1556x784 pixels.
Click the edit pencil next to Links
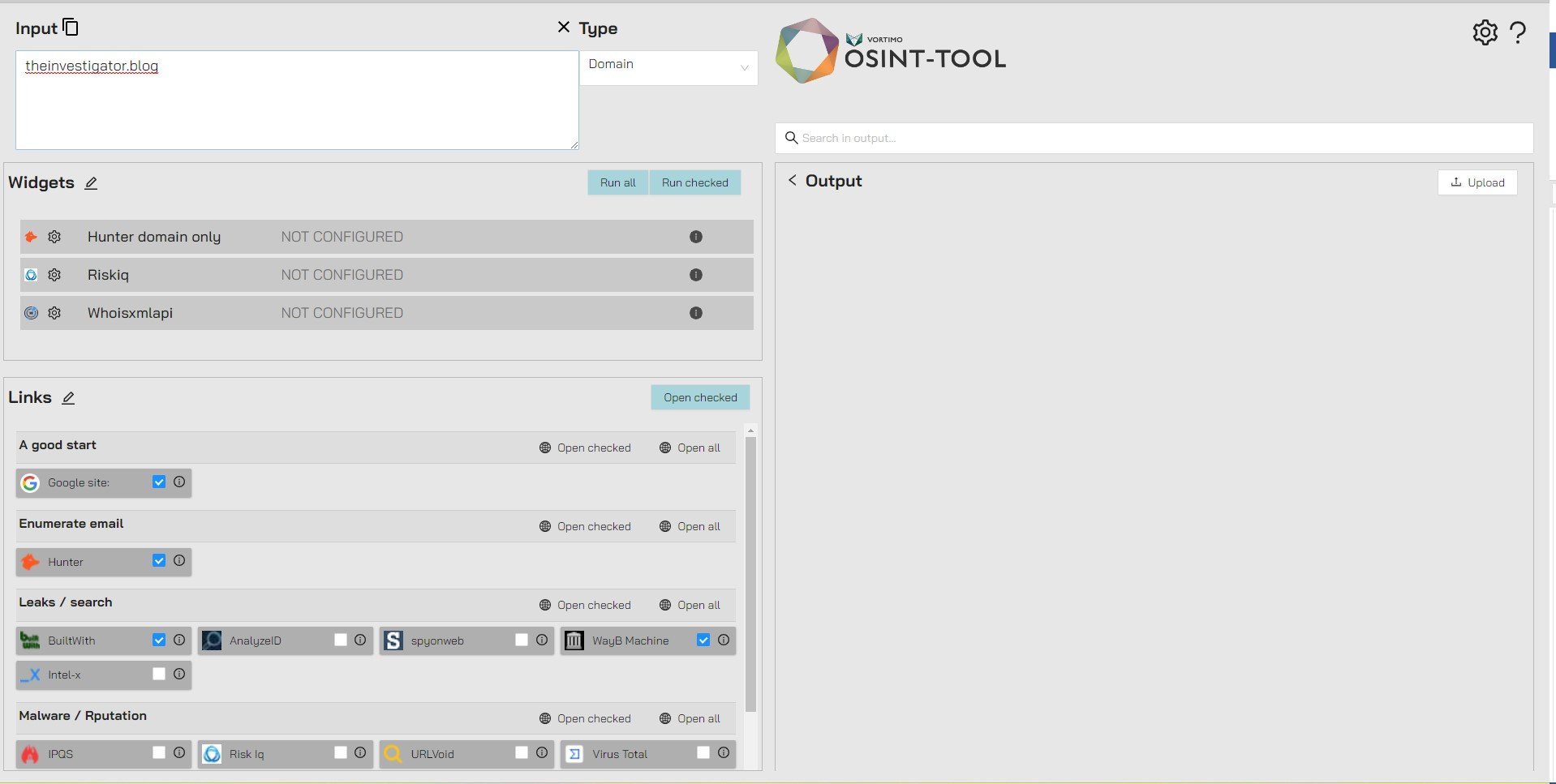pyautogui.click(x=67, y=397)
